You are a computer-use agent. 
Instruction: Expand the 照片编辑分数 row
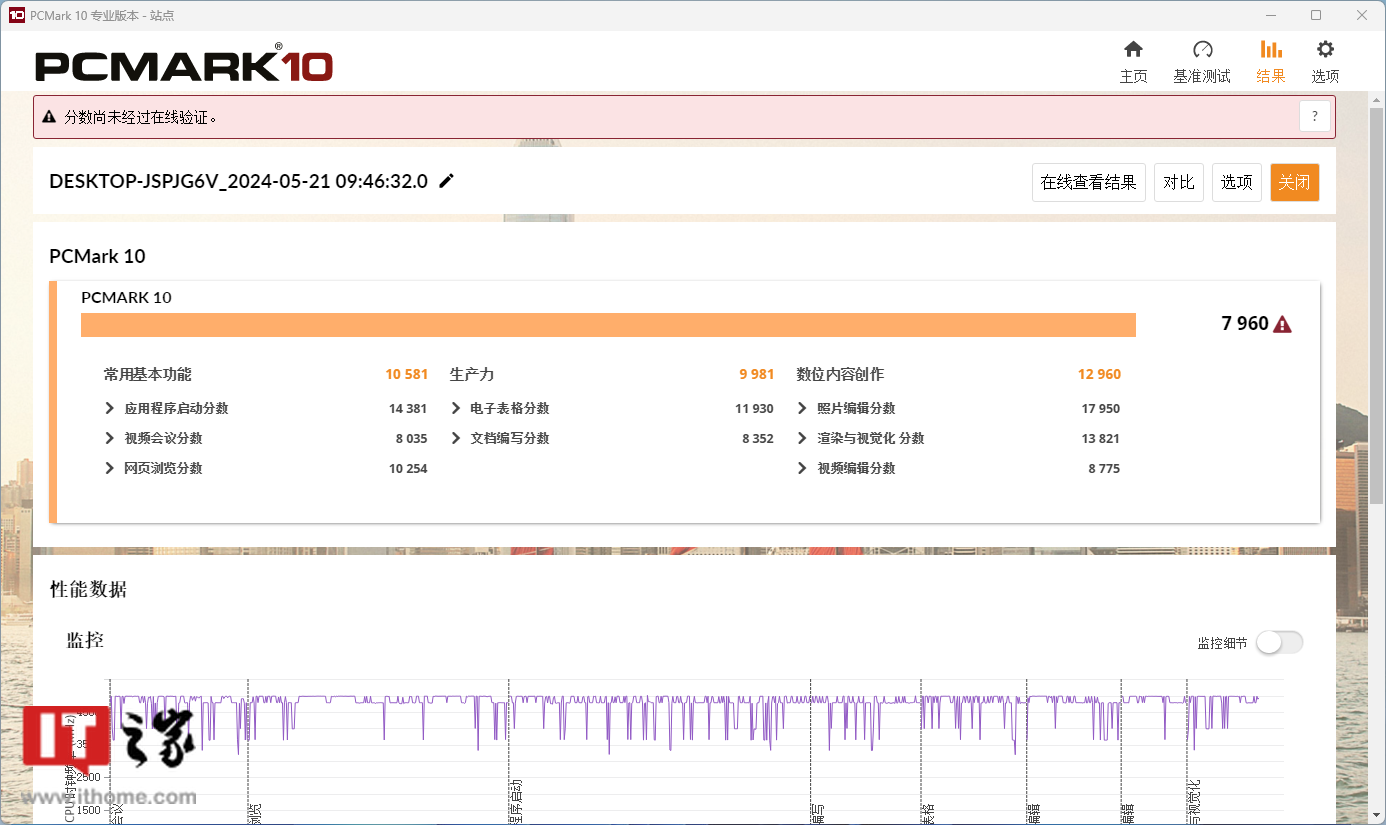coord(802,408)
